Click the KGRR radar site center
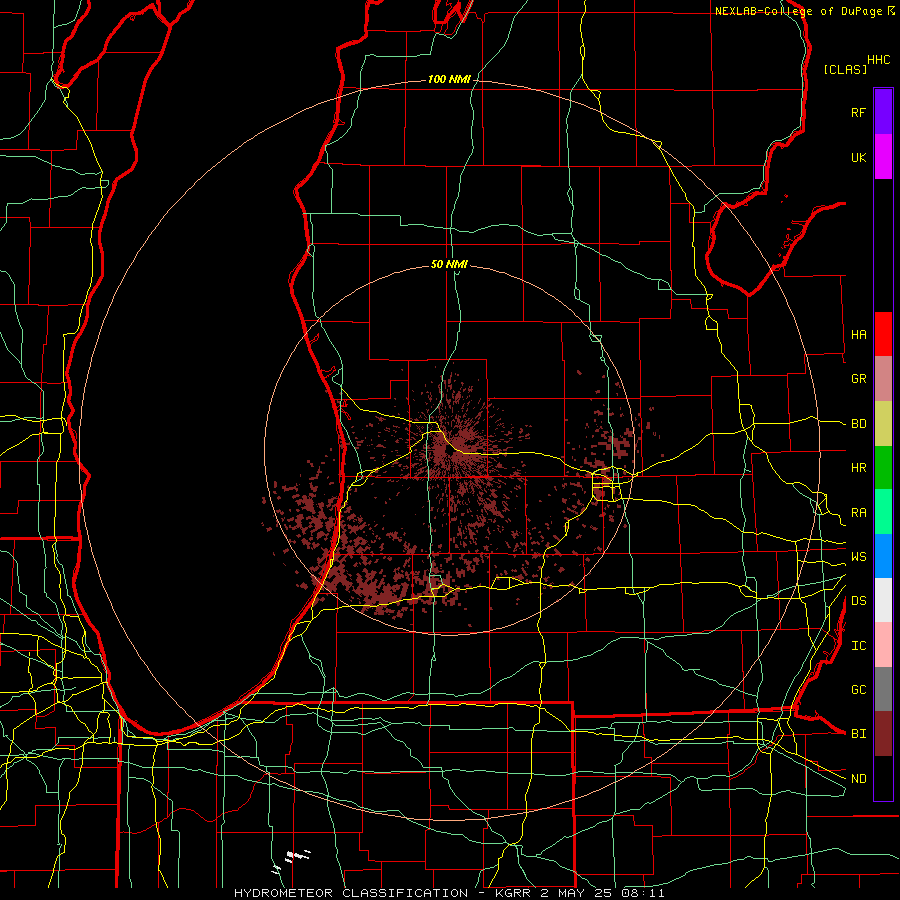 click(x=449, y=452)
